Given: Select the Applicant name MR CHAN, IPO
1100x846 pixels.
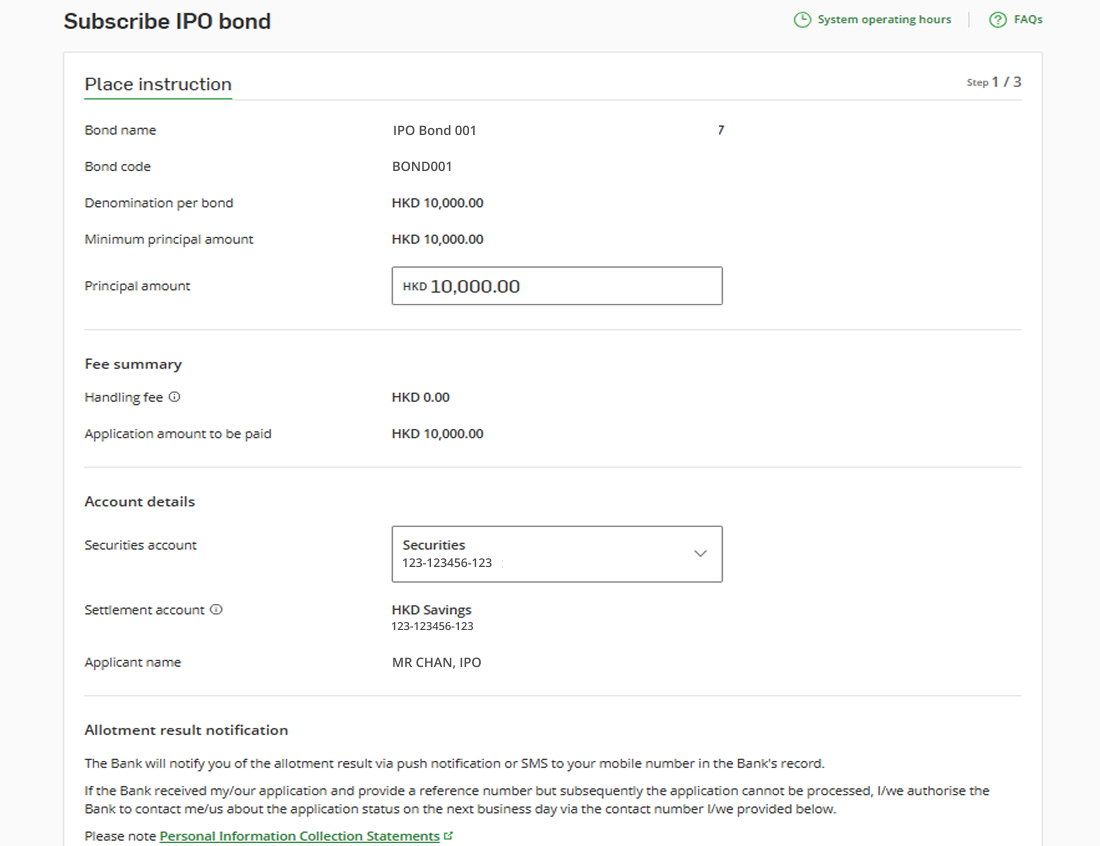Looking at the screenshot, I should click(436, 661).
